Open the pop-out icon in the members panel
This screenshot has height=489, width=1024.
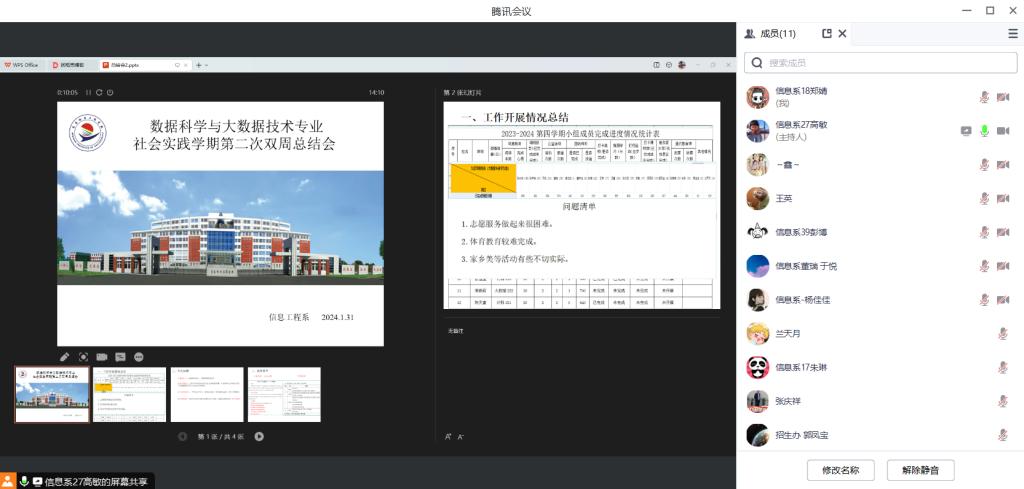[827, 33]
